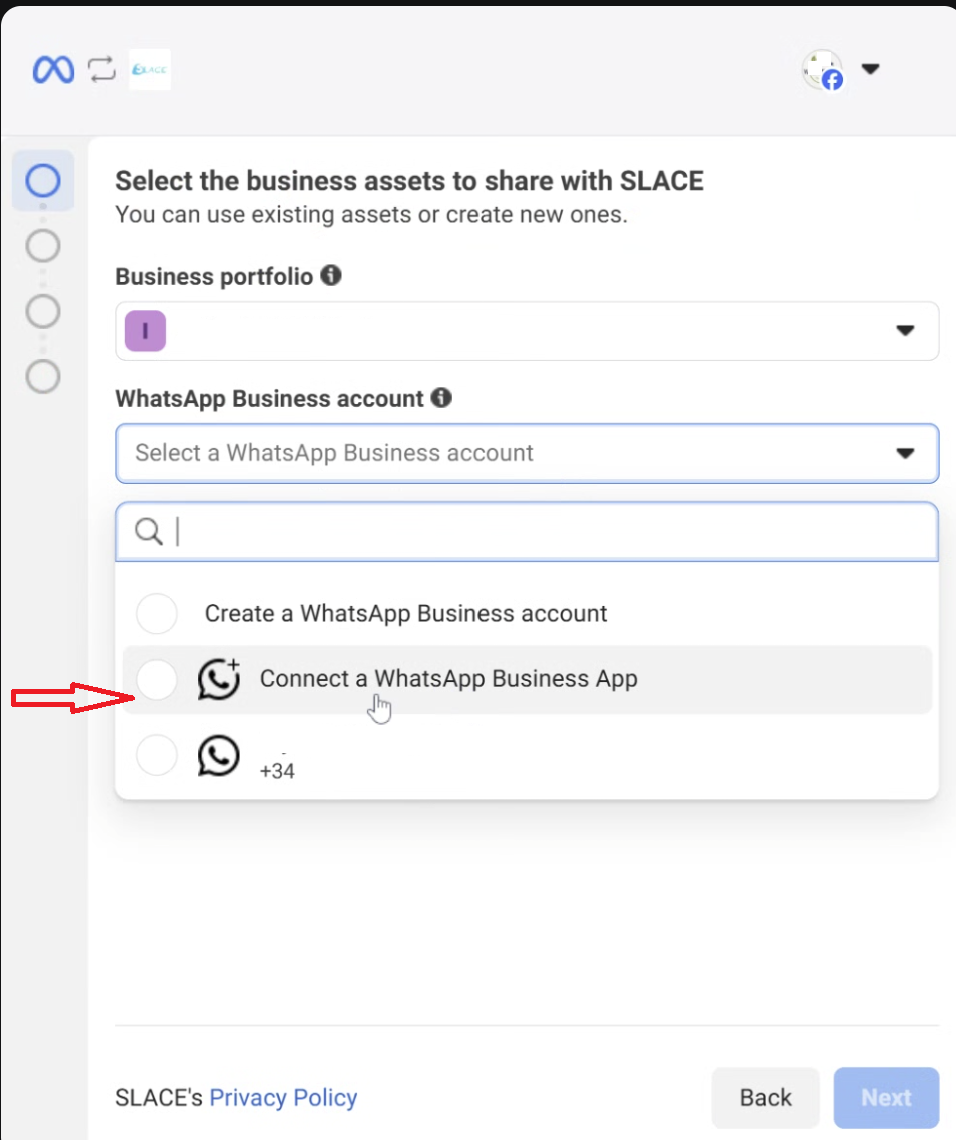Click the Facebook profile avatar icon

point(823,71)
